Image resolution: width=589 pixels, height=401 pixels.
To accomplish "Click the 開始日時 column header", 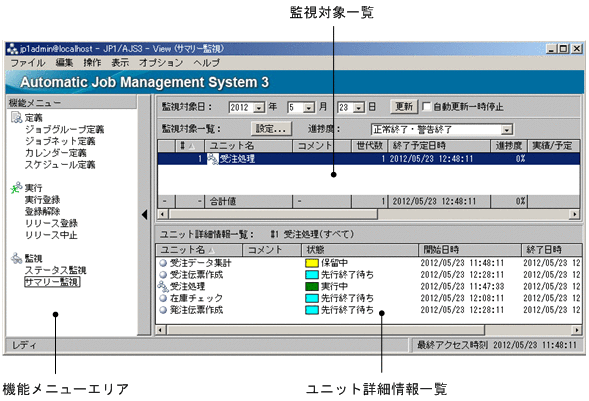I will 470,250.
